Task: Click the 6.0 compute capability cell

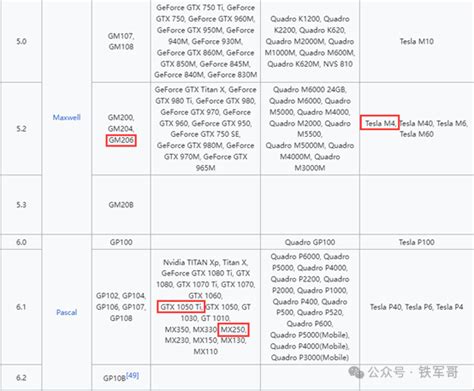Action: point(21,242)
